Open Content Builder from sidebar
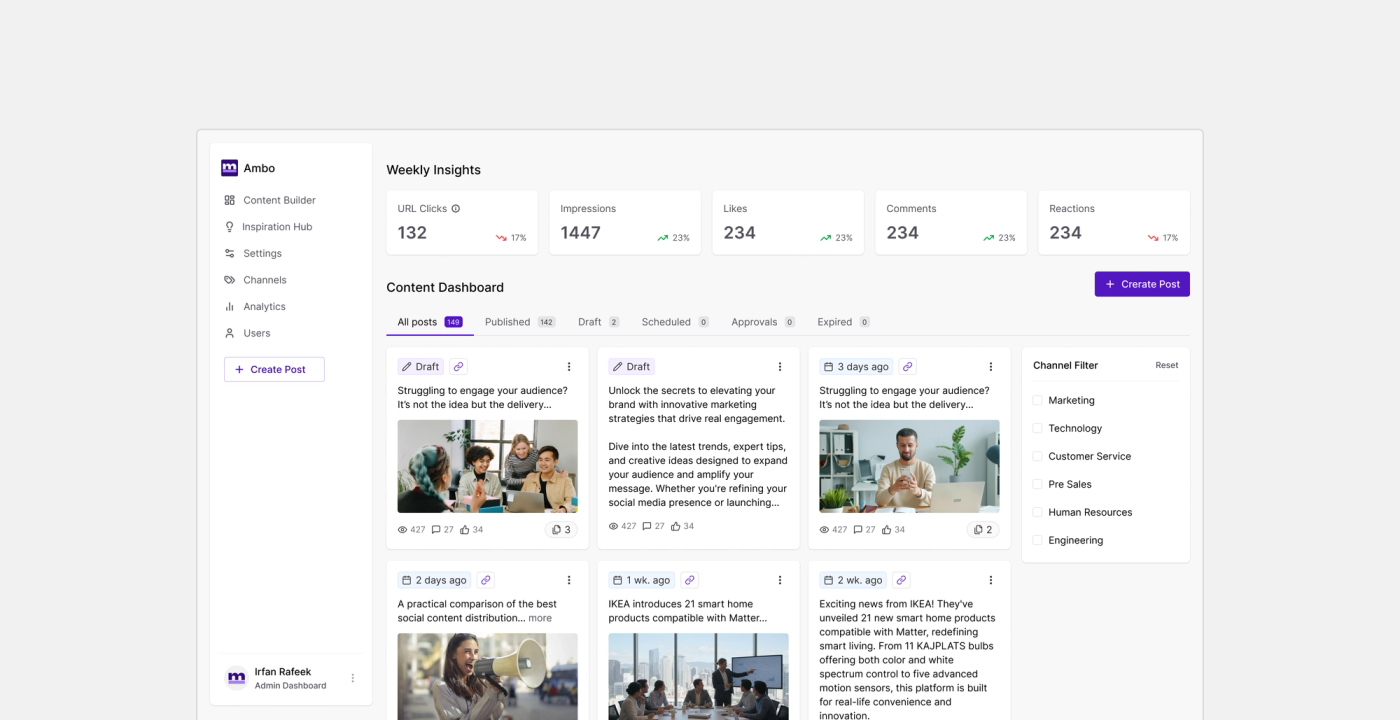This screenshot has width=1400, height=720. pos(270,200)
